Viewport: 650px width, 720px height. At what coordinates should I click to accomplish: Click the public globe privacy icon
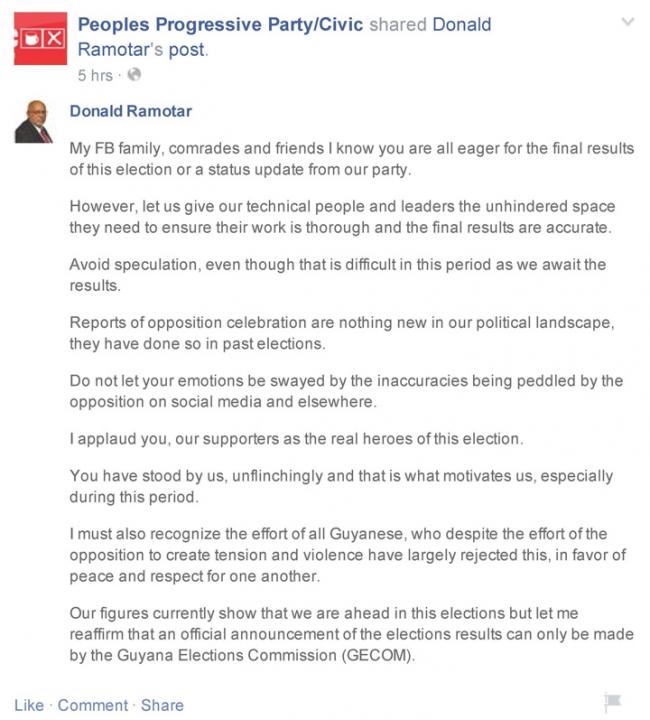point(134,74)
